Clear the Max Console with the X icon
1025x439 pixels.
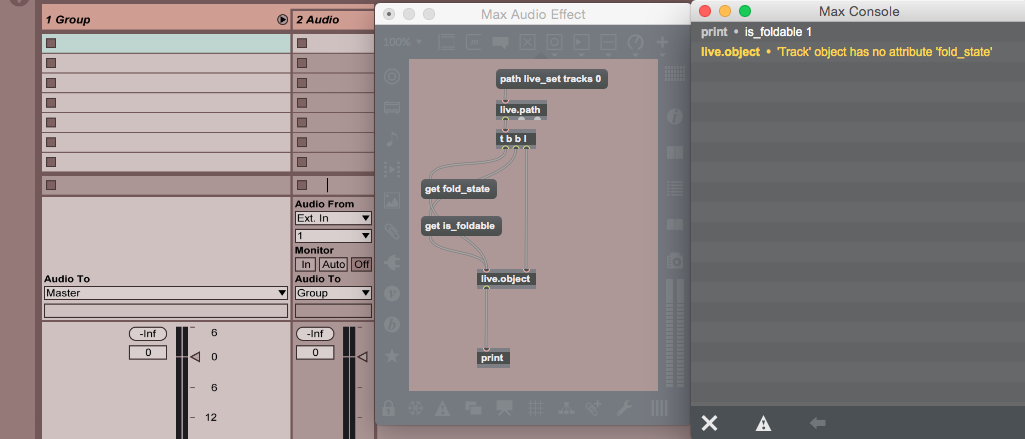709,423
